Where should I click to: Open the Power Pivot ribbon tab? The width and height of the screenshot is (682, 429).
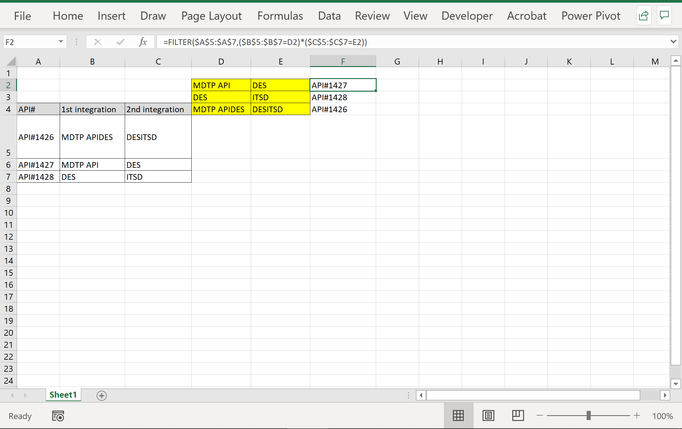coord(591,16)
